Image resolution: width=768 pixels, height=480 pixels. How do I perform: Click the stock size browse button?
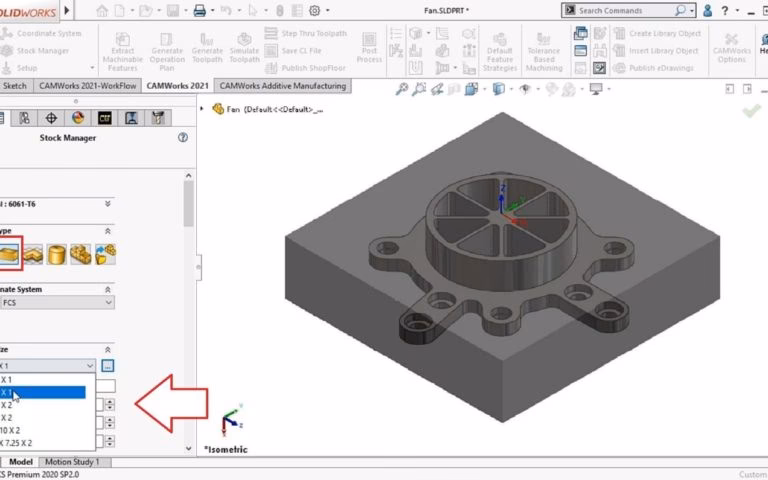click(x=108, y=365)
